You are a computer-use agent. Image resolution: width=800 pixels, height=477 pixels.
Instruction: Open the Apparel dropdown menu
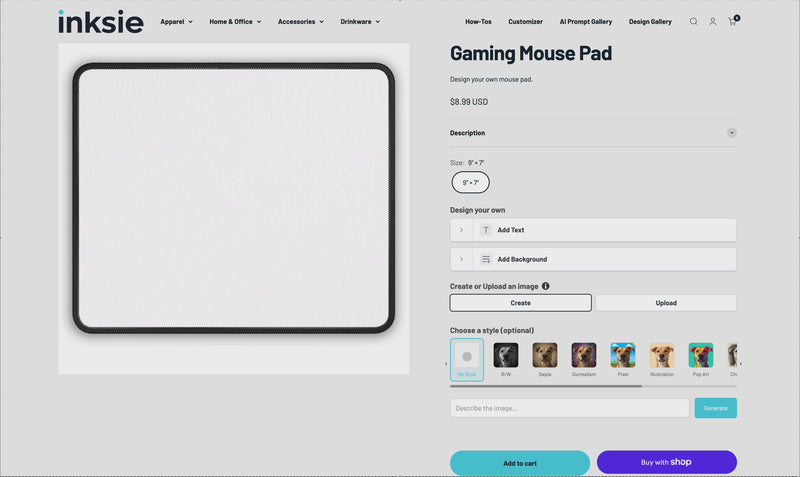(x=176, y=21)
